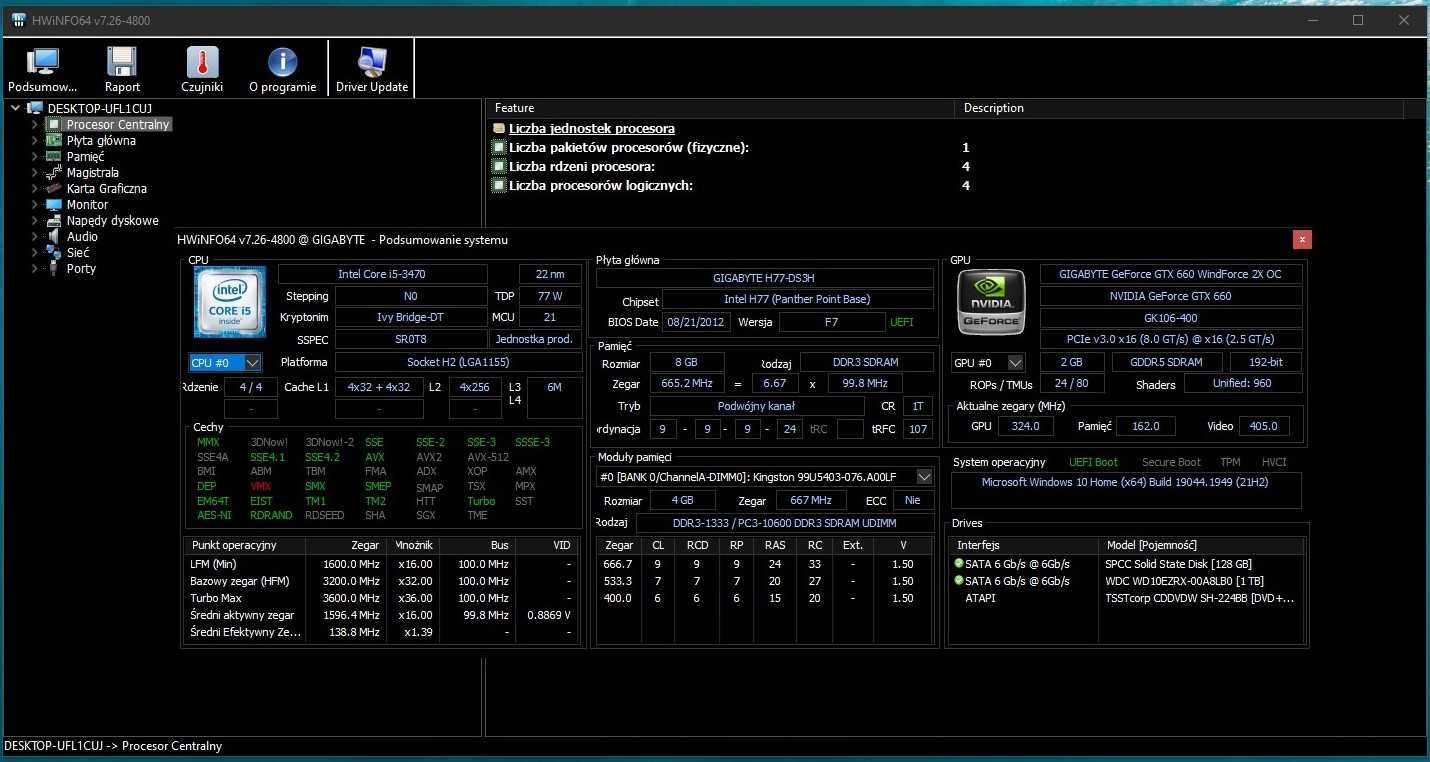
Task: Collapse the DESKTOP-UFL1CUJ root node
Action: point(16,108)
